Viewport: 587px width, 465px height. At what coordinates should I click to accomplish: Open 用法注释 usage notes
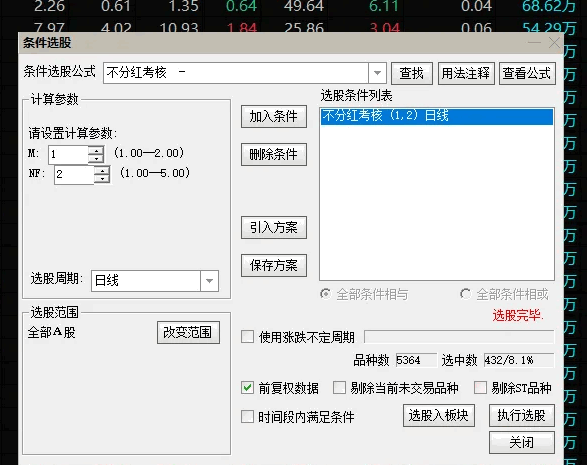pyautogui.click(x=466, y=73)
